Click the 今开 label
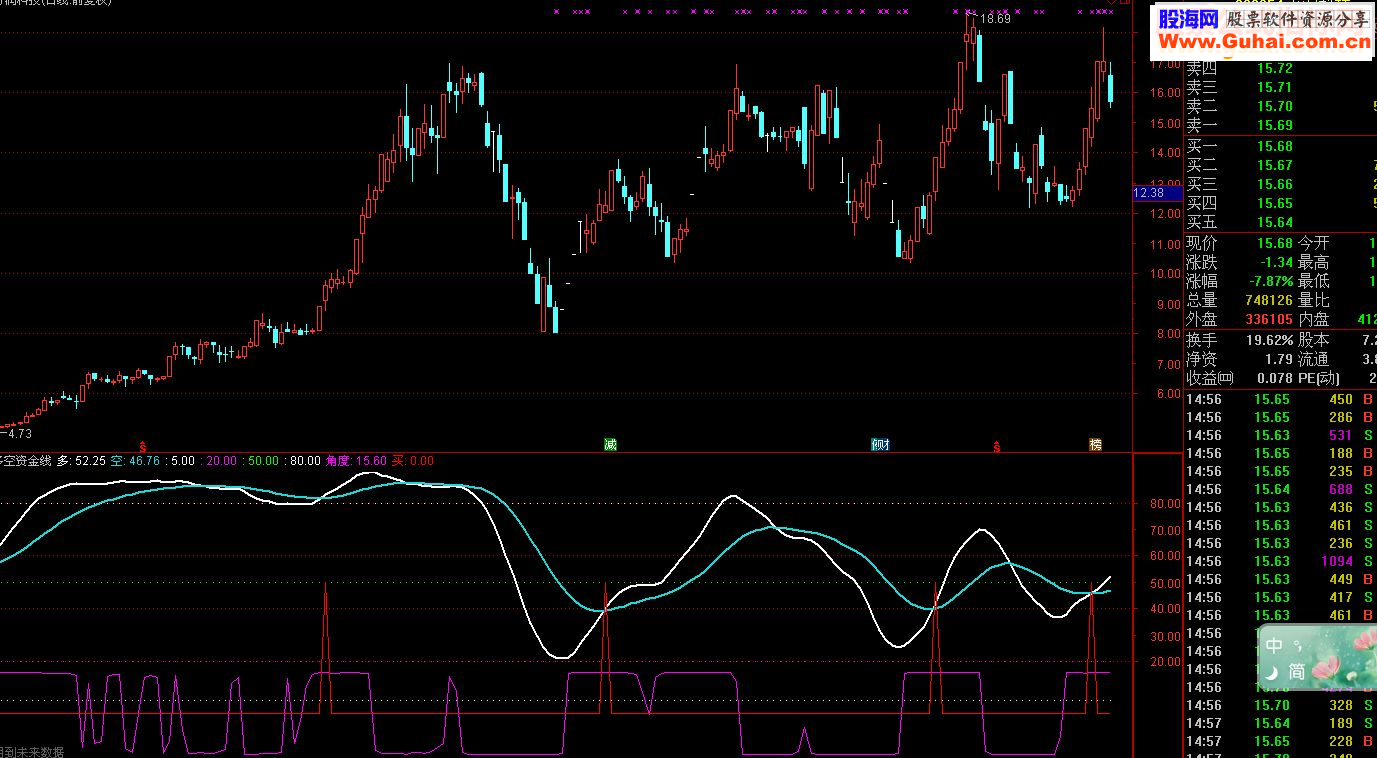The width and height of the screenshot is (1377, 758). pyautogui.click(x=1314, y=243)
